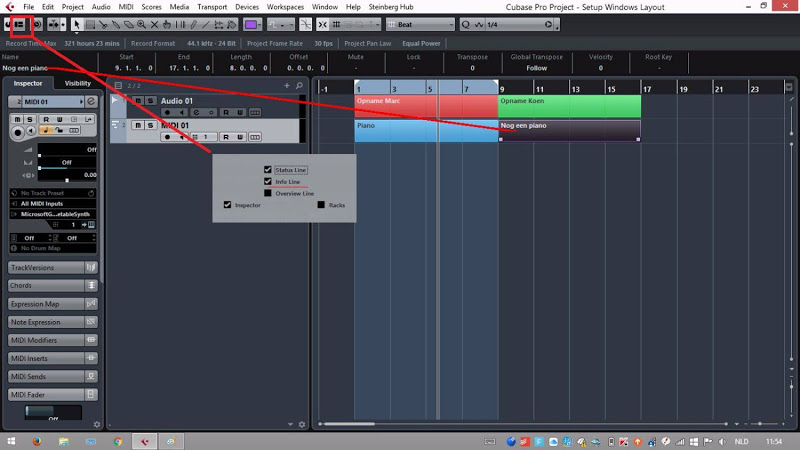This screenshot has width=800, height=450.
Task: Expand the MIDI Modifiers section
Action: [x=53, y=340]
